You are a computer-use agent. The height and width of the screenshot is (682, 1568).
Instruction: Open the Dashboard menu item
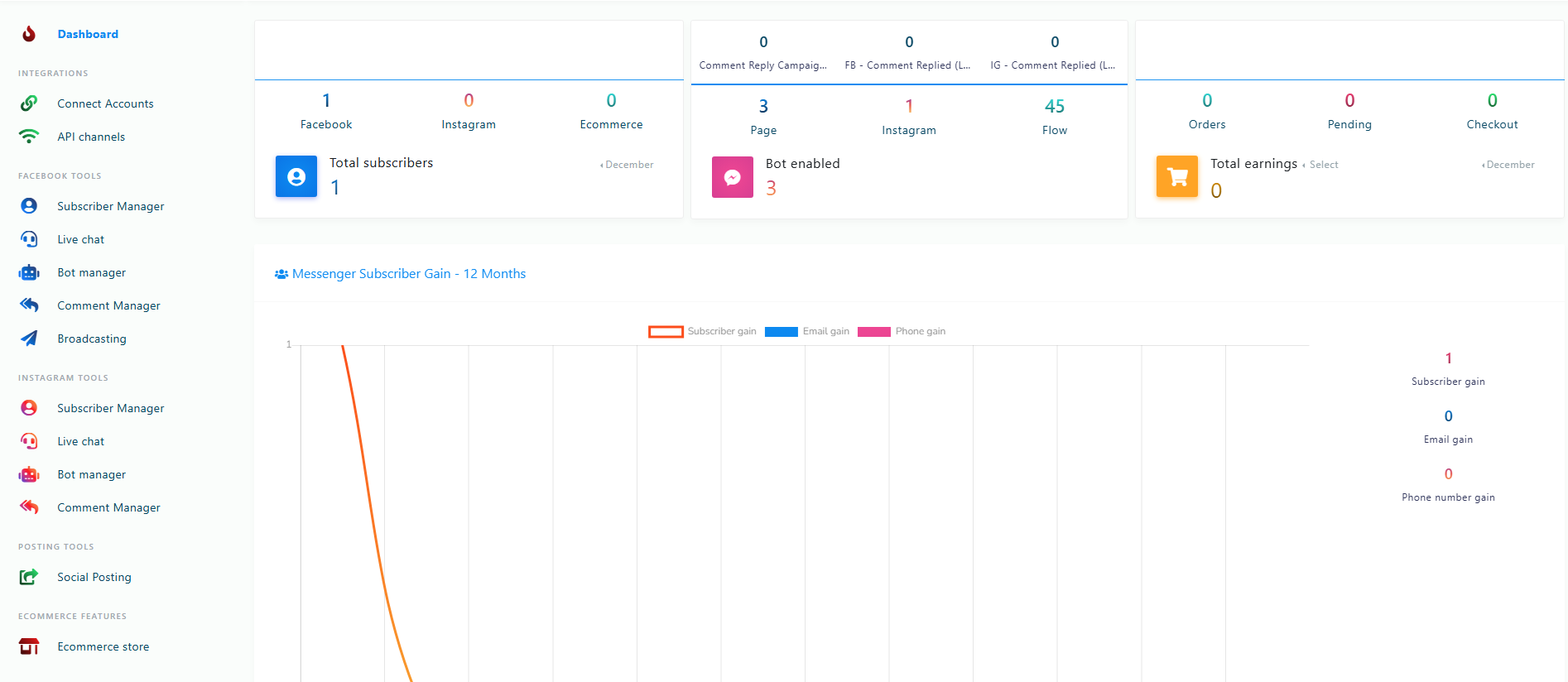coord(88,34)
